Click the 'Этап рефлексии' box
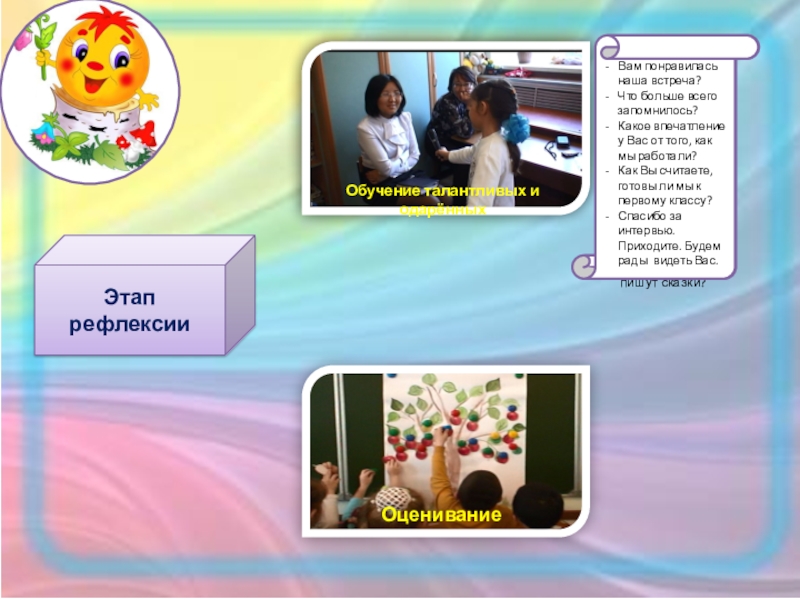Screen dimensions: 800x600 145,295
